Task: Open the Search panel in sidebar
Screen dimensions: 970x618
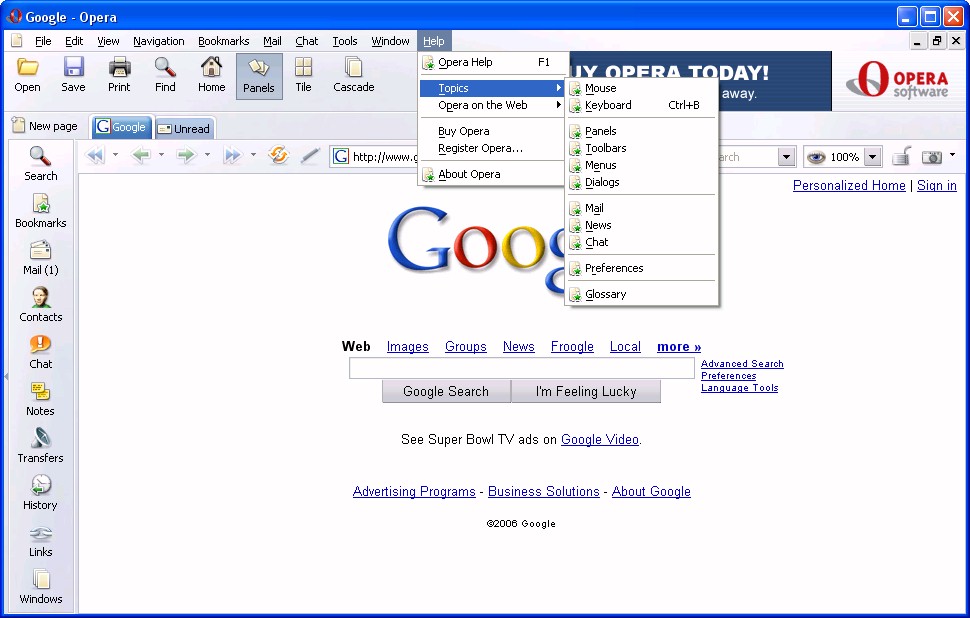Action: [x=41, y=164]
